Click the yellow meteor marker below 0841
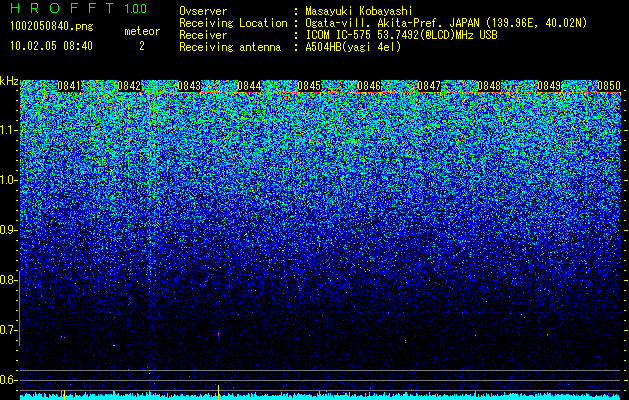This screenshot has width=629, height=400. 64,394
